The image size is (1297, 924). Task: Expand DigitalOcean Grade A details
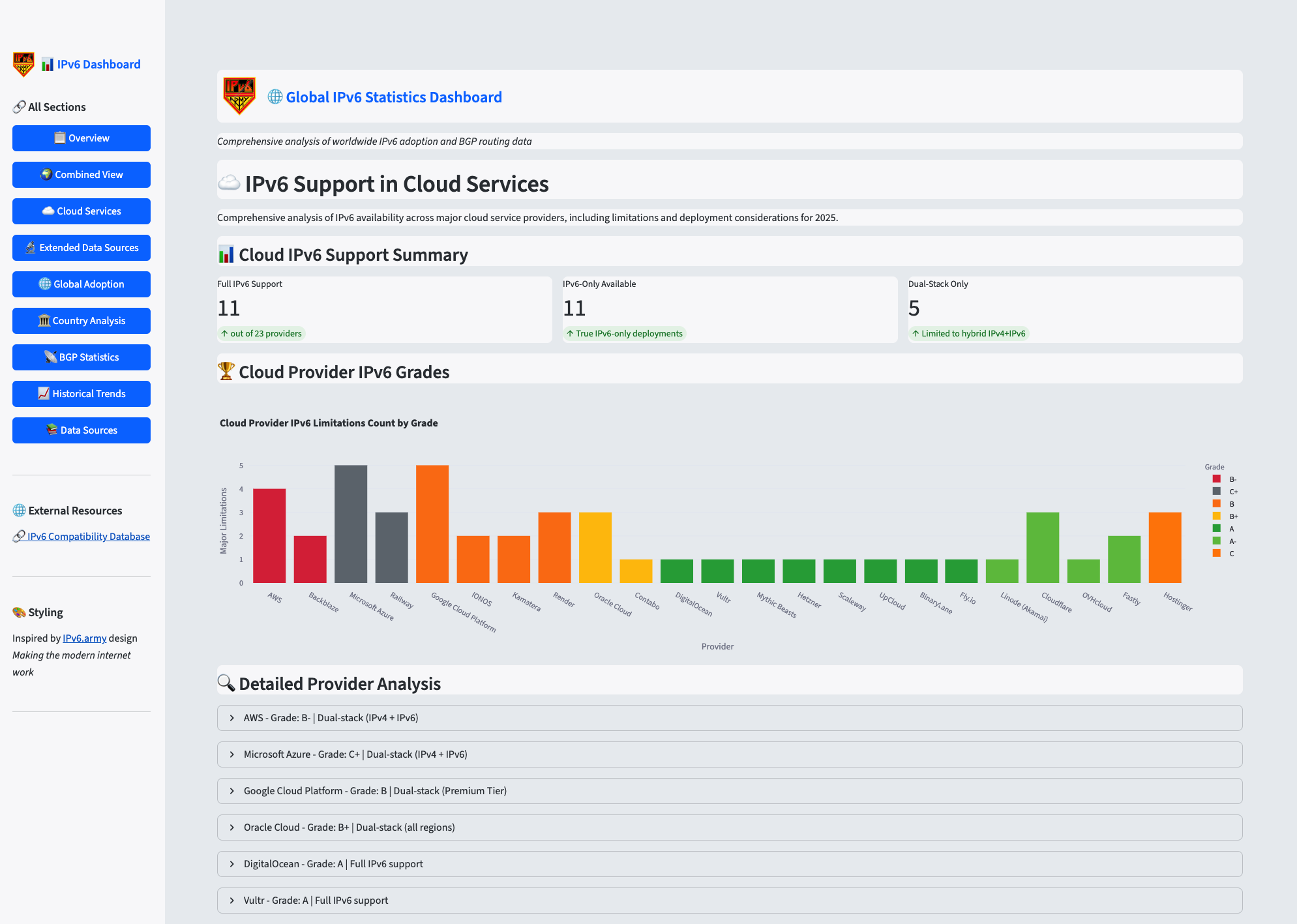point(730,864)
